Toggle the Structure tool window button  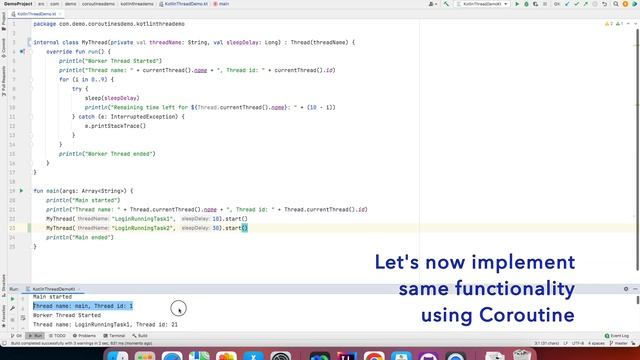click(4, 285)
